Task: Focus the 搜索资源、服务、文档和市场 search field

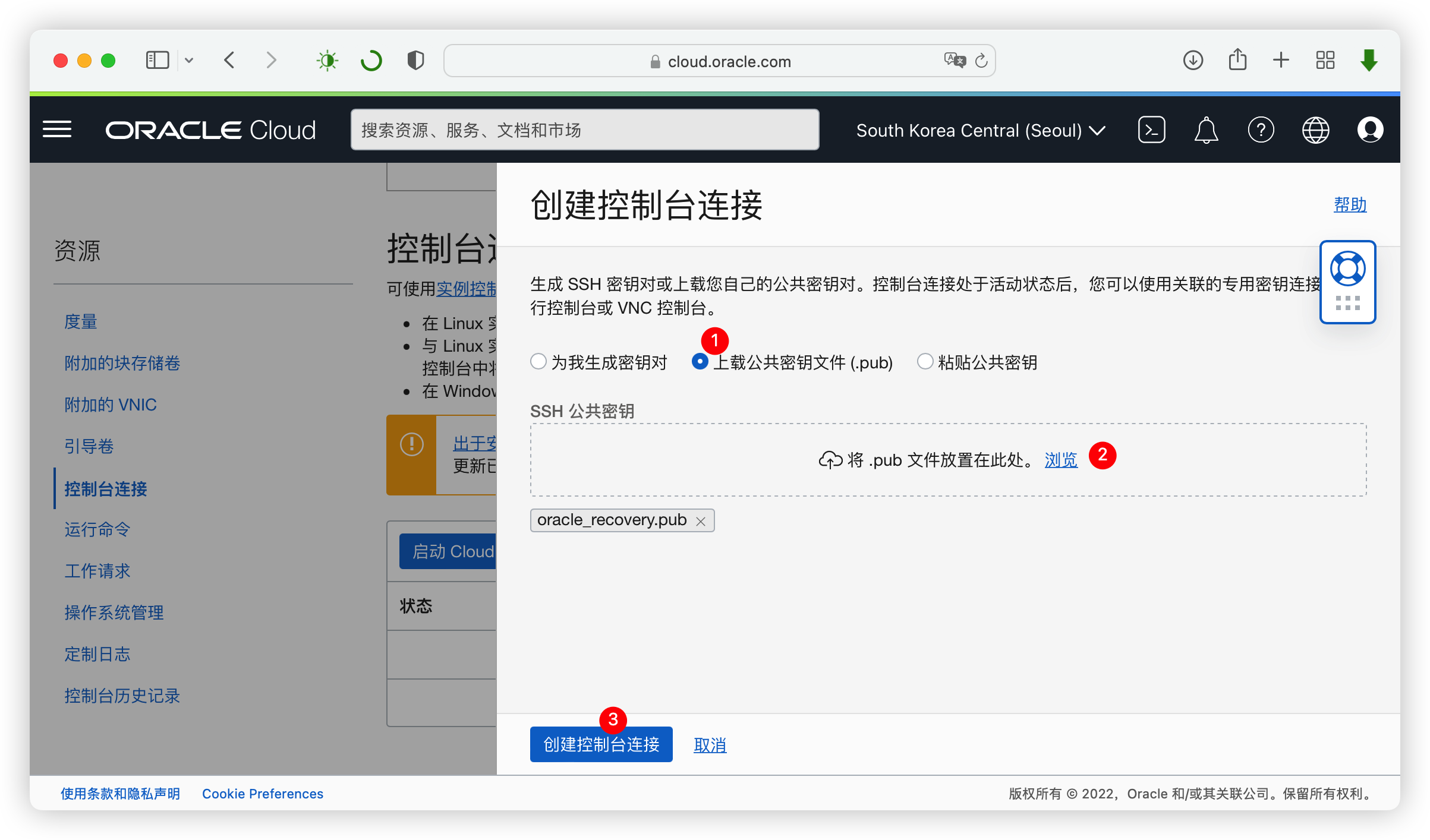Action: 585,130
